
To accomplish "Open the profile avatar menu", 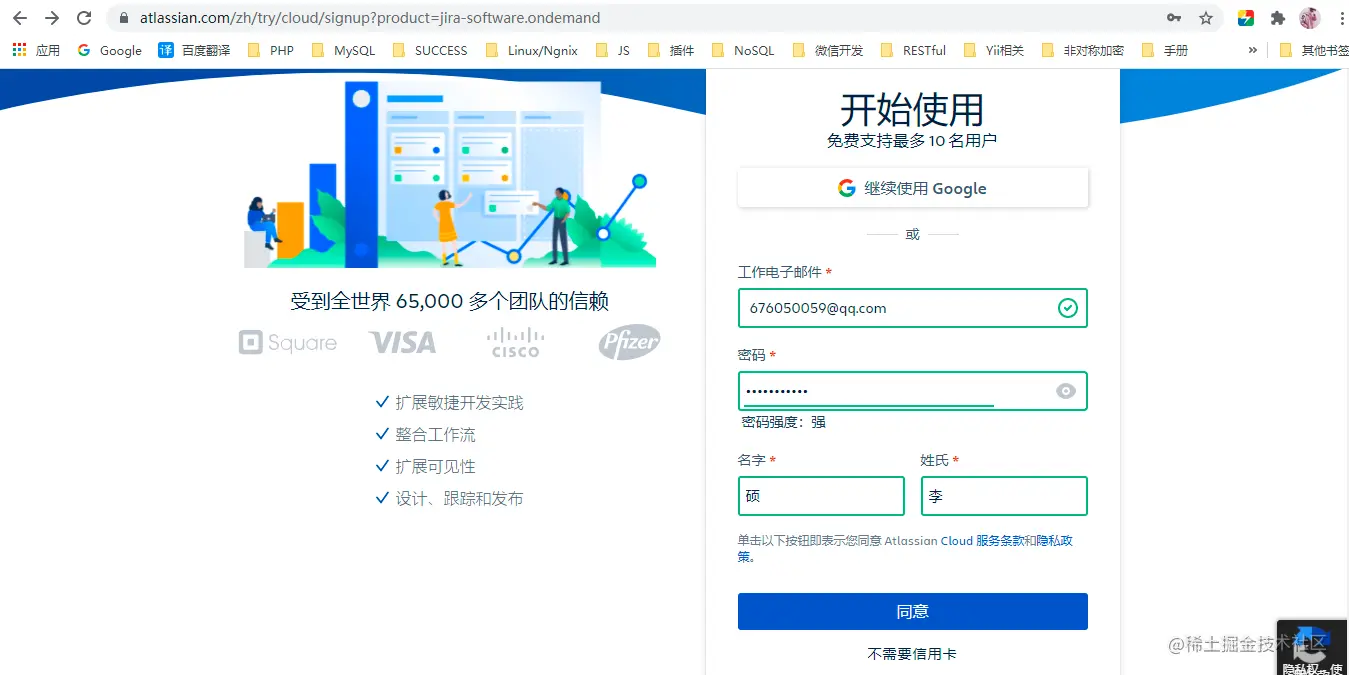I will click(1310, 18).
